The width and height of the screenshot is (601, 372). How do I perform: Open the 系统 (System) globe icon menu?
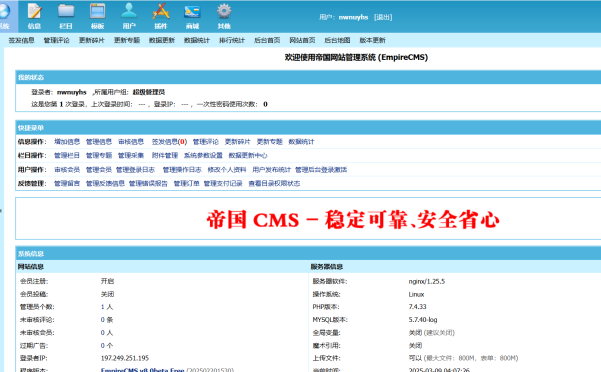point(5,16)
